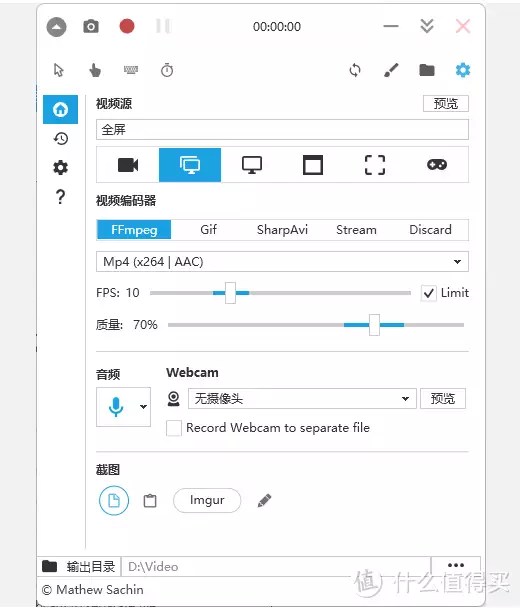Toggle include mouse cursor icon

pyautogui.click(x=59, y=70)
